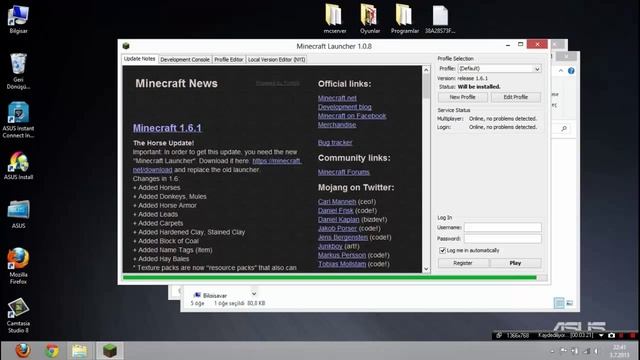
Task: Click the Password input field
Action: pos(502,238)
